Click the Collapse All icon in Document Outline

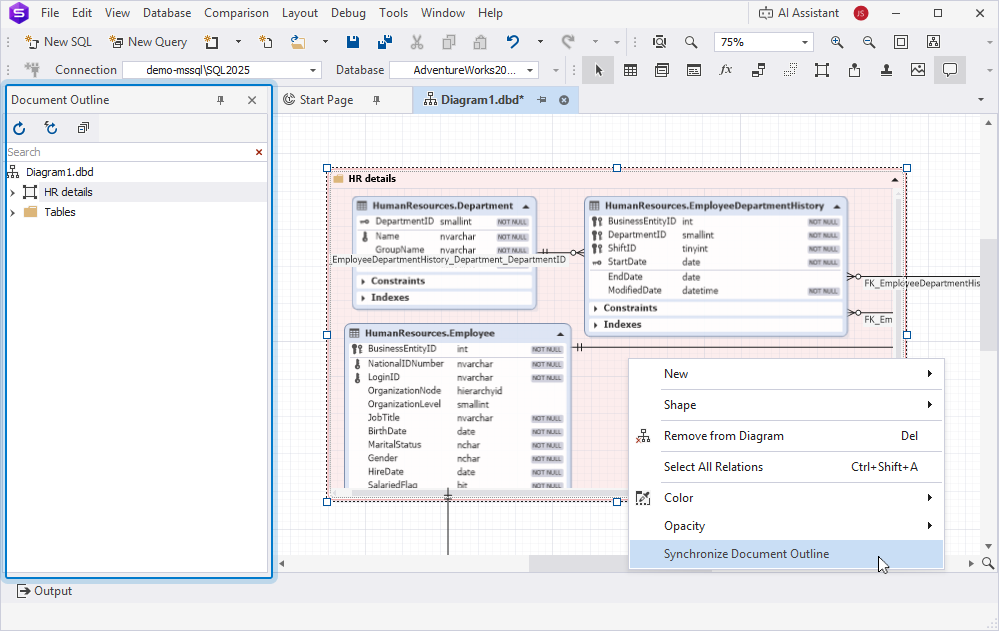83,128
